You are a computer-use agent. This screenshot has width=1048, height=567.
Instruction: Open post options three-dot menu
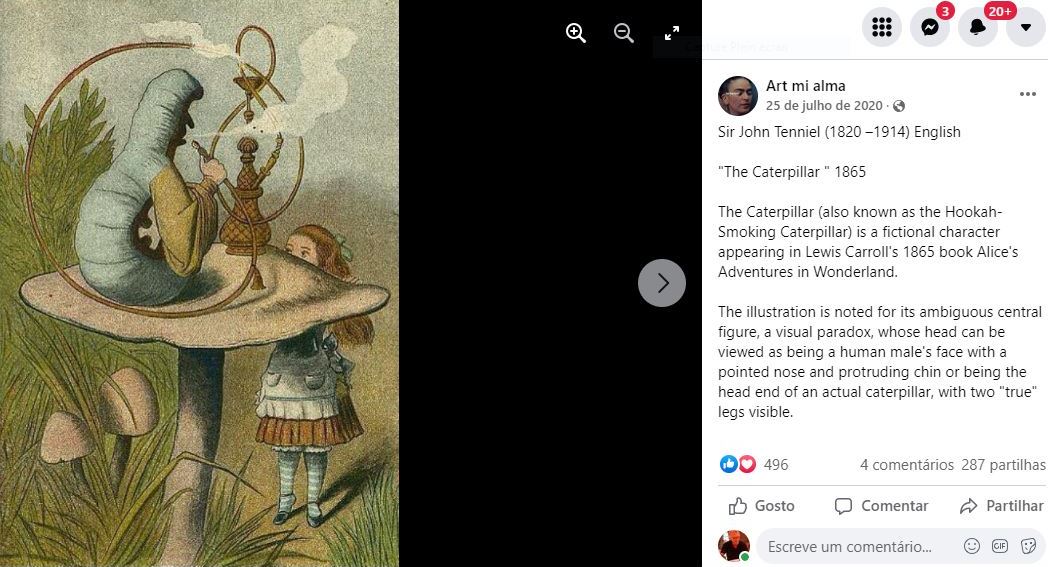coord(1027,94)
